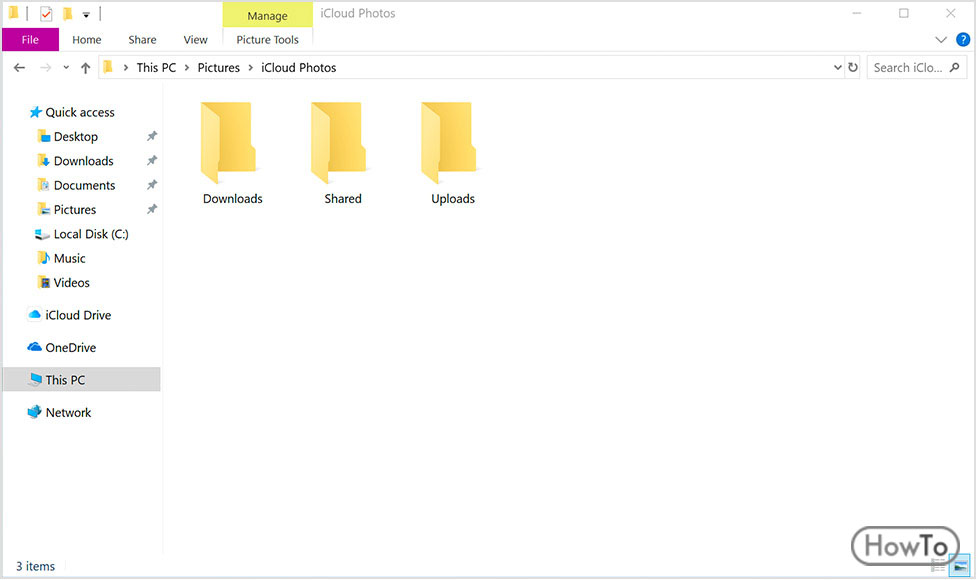Click the Forward navigation arrow
The height and width of the screenshot is (580, 976).
pyautogui.click(x=45, y=68)
